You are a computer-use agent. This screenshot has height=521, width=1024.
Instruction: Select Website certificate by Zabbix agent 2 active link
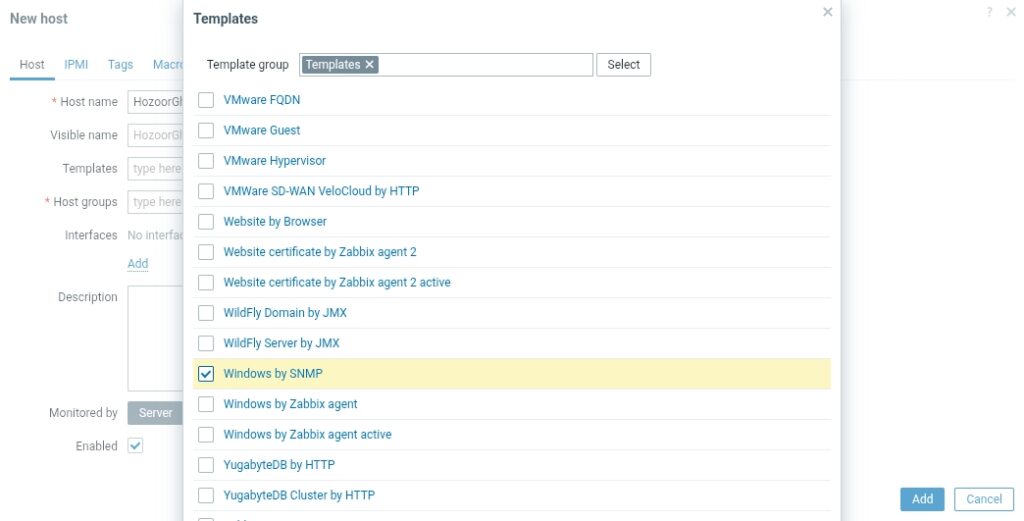click(337, 282)
